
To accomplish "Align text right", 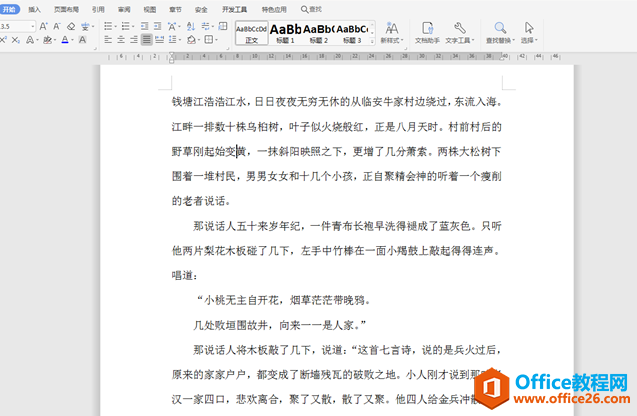I will [x=134, y=40].
